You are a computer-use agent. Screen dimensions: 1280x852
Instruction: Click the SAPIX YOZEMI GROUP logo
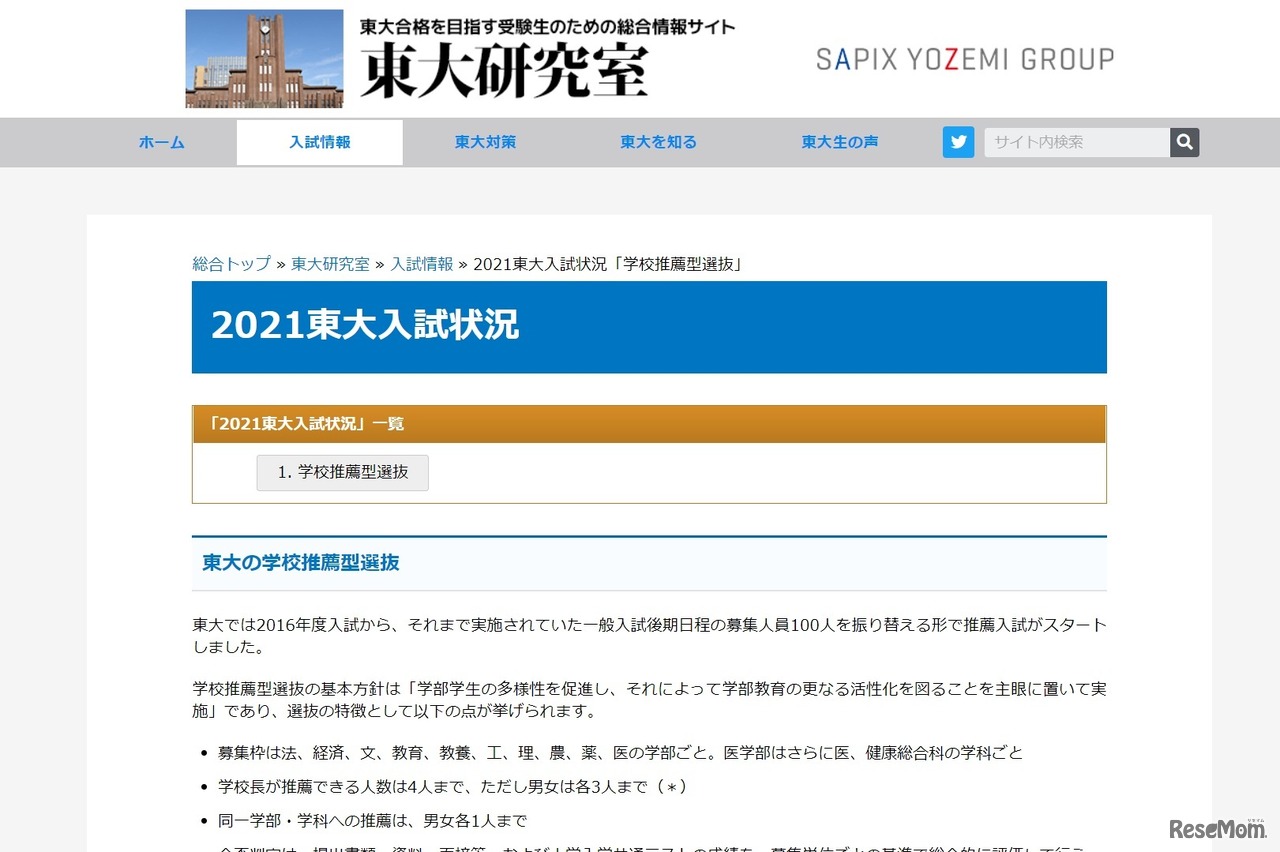[x=963, y=59]
